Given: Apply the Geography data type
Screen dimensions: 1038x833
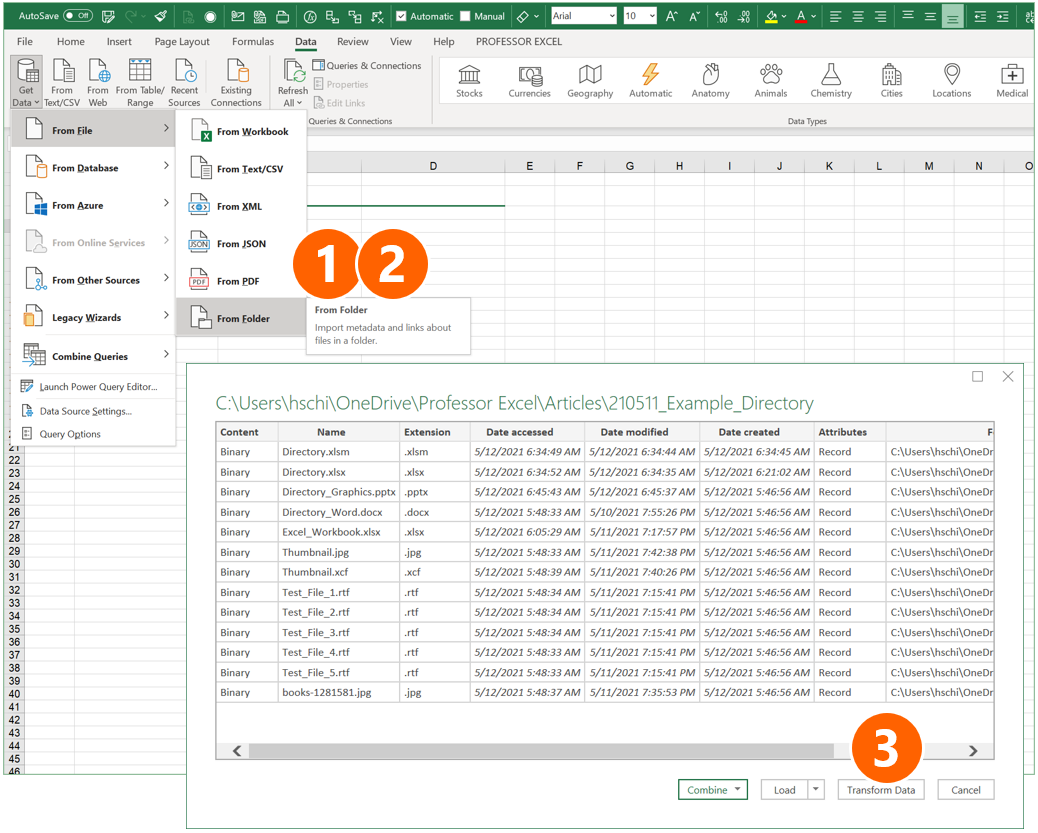Looking at the screenshot, I should point(590,80).
